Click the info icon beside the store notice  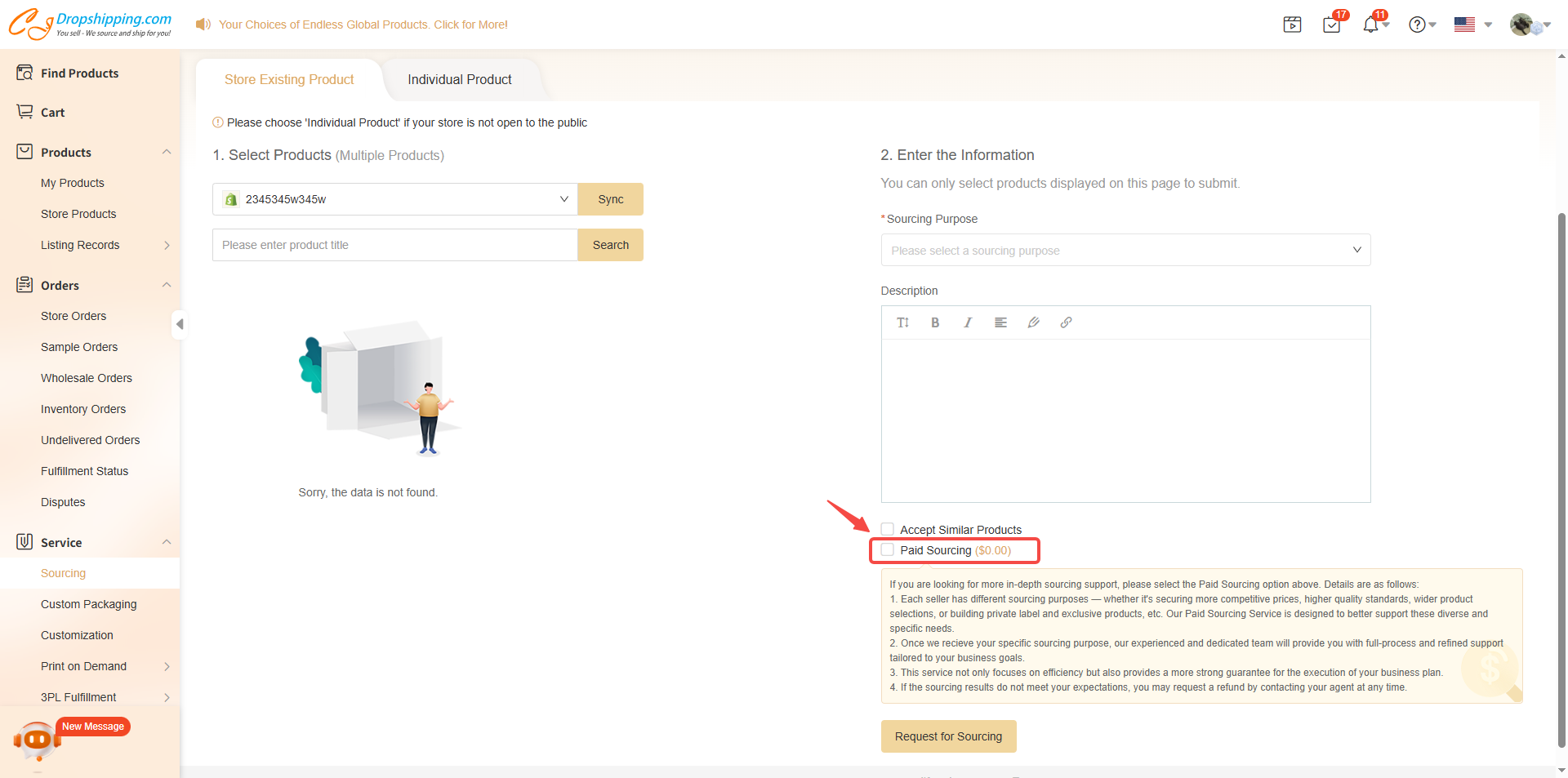coord(218,122)
